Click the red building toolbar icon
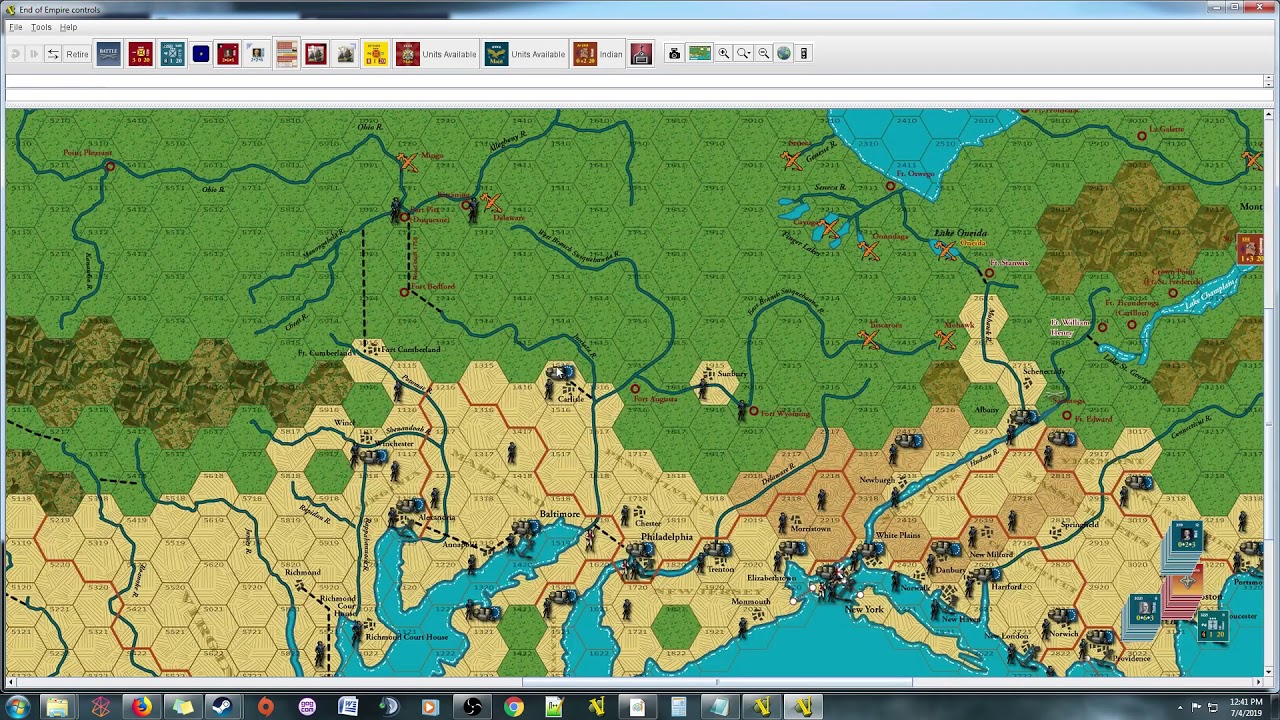This screenshot has width=1280, height=720. tap(642, 54)
